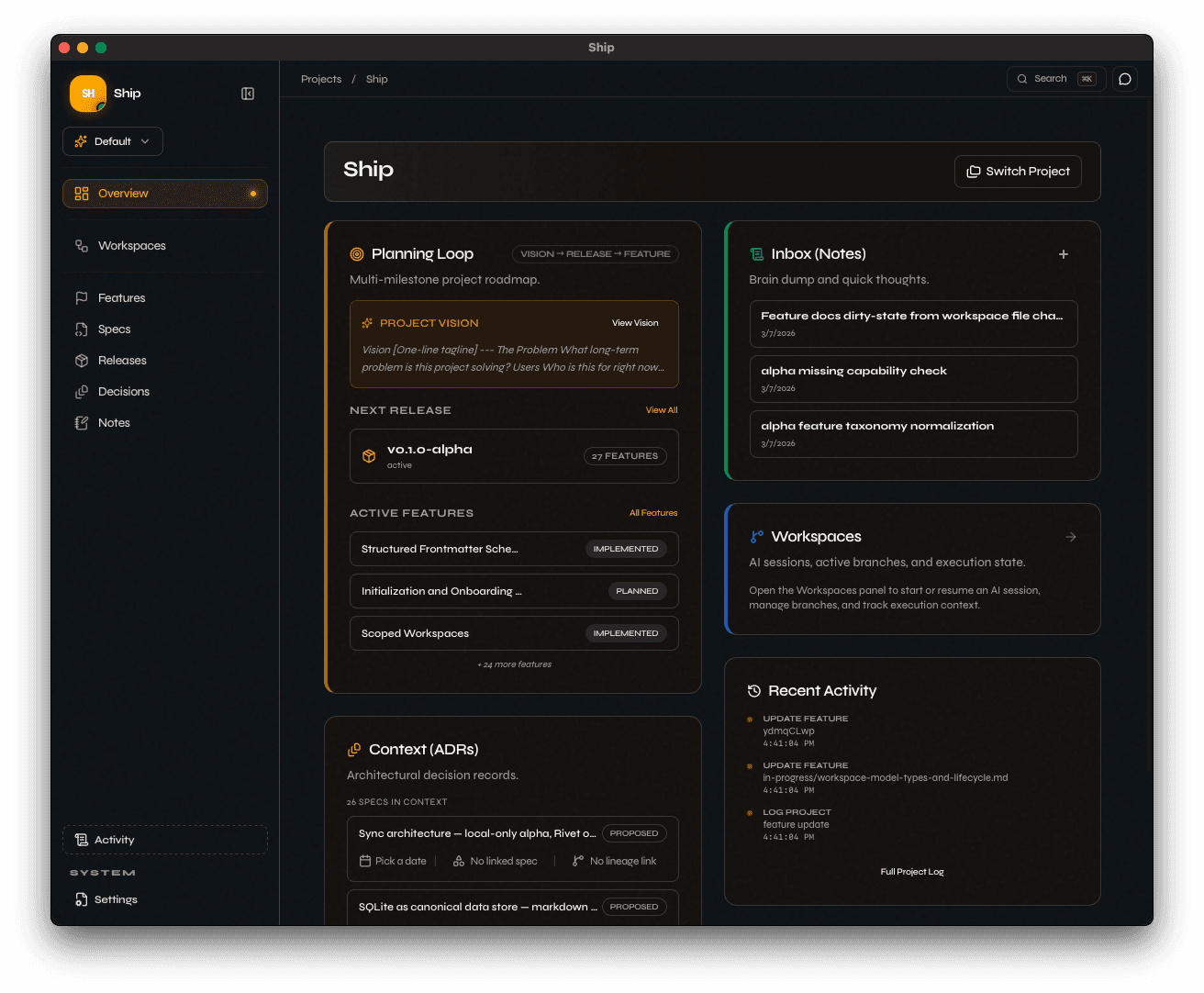Open the alpha missing capability check note

tap(913, 379)
